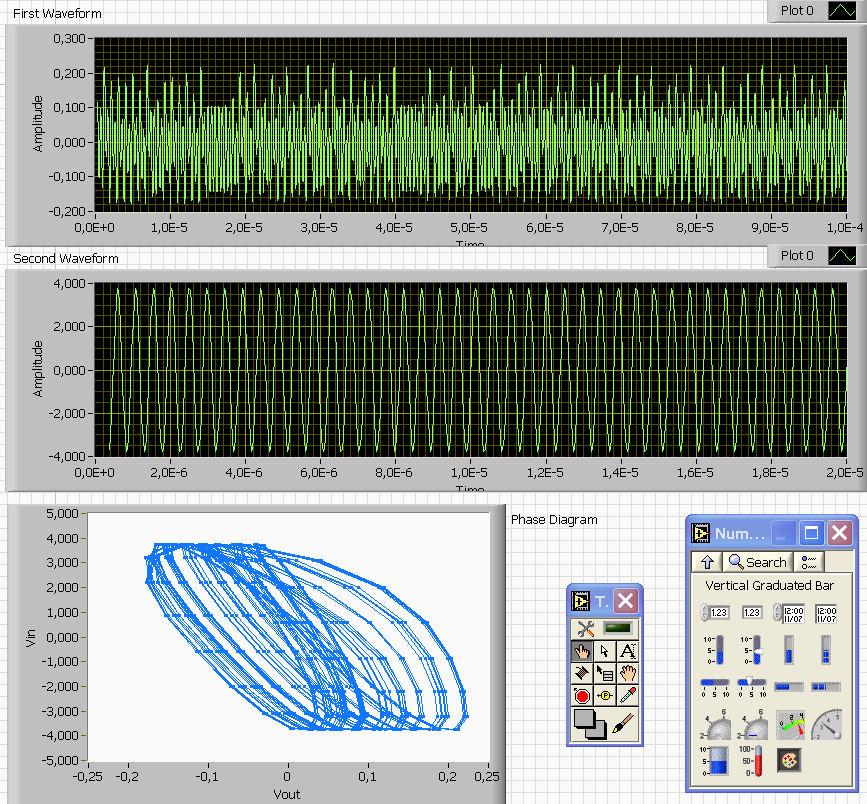
Task: Select the Phase Diagram label
Action: point(554,520)
